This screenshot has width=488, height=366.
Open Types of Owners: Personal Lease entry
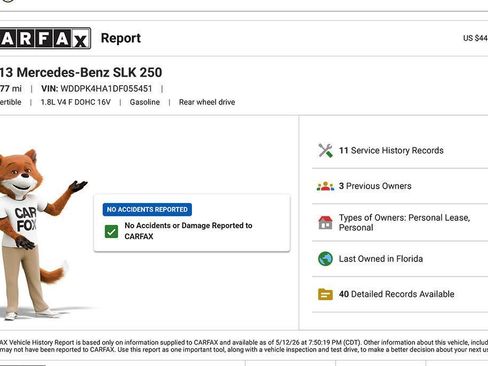pos(404,223)
